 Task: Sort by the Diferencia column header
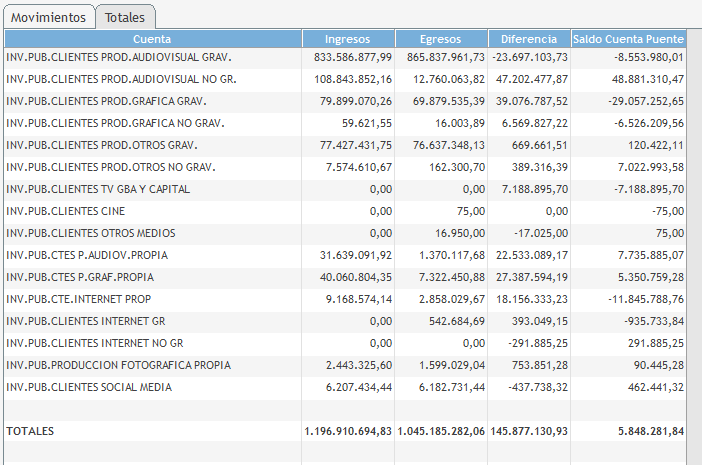tap(529, 38)
